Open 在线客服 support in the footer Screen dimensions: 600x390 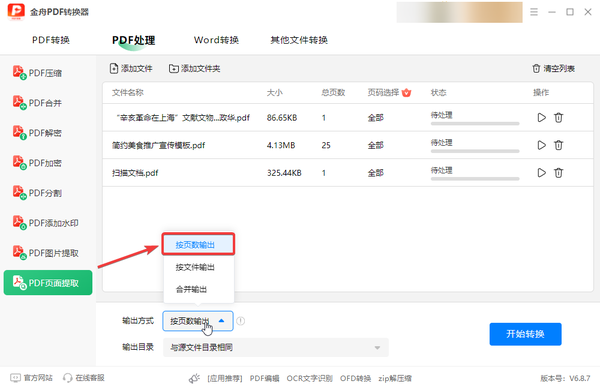coord(84,378)
